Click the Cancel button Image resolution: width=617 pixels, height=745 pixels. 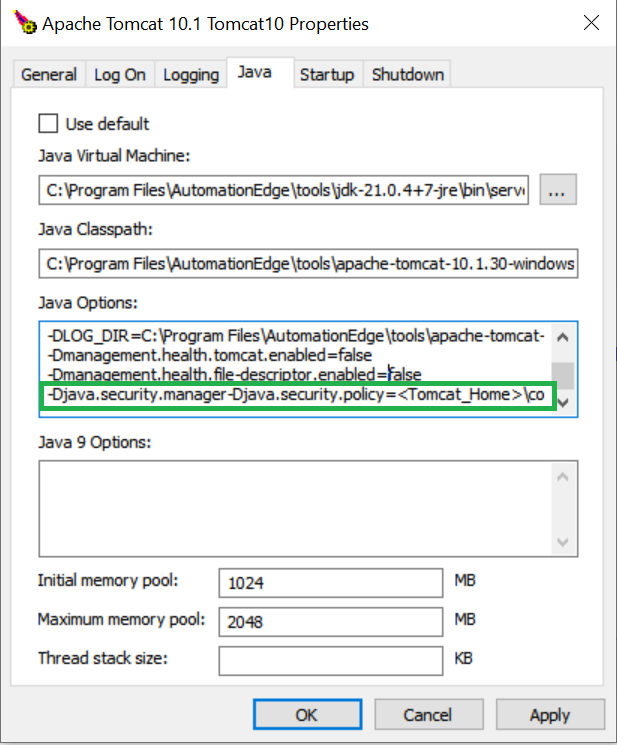pyautogui.click(x=429, y=714)
